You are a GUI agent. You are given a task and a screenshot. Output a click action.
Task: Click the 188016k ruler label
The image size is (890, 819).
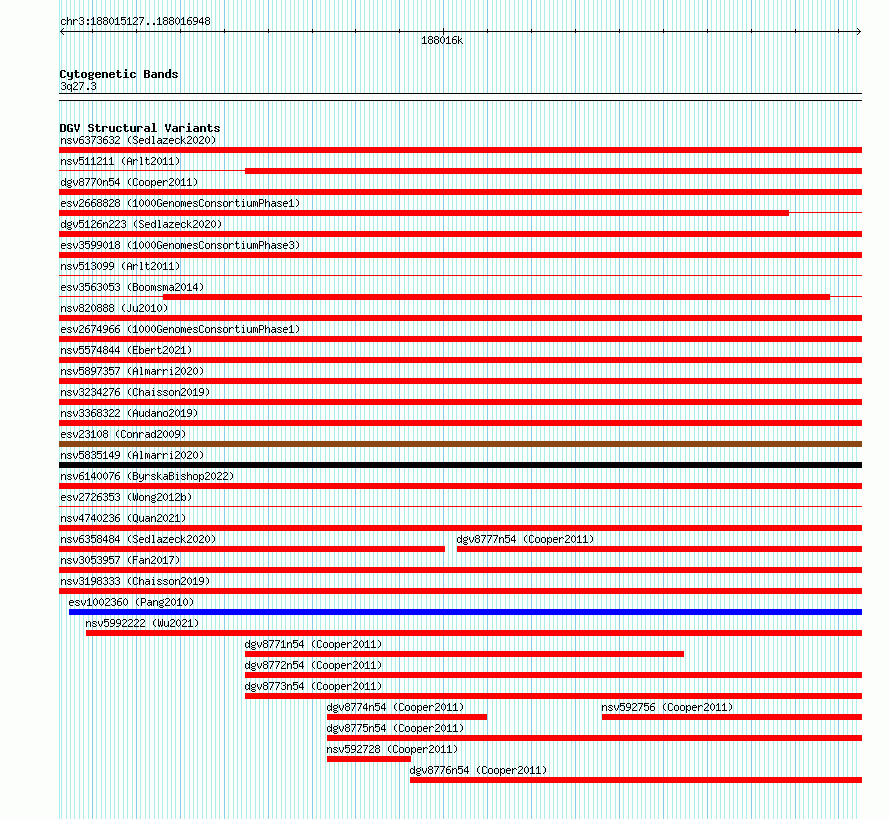tap(442, 40)
